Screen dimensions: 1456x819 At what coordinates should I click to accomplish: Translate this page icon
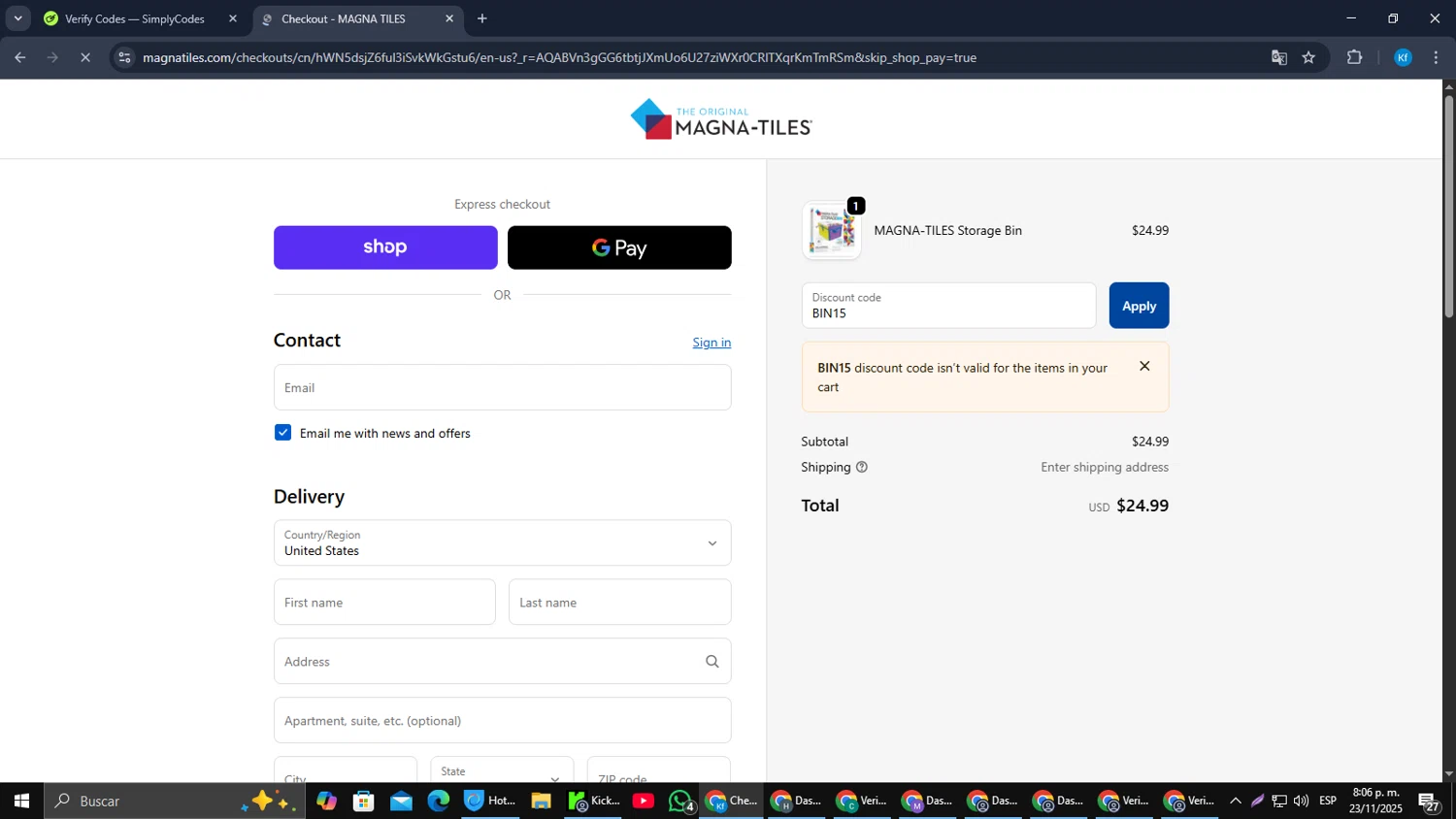[1278, 57]
